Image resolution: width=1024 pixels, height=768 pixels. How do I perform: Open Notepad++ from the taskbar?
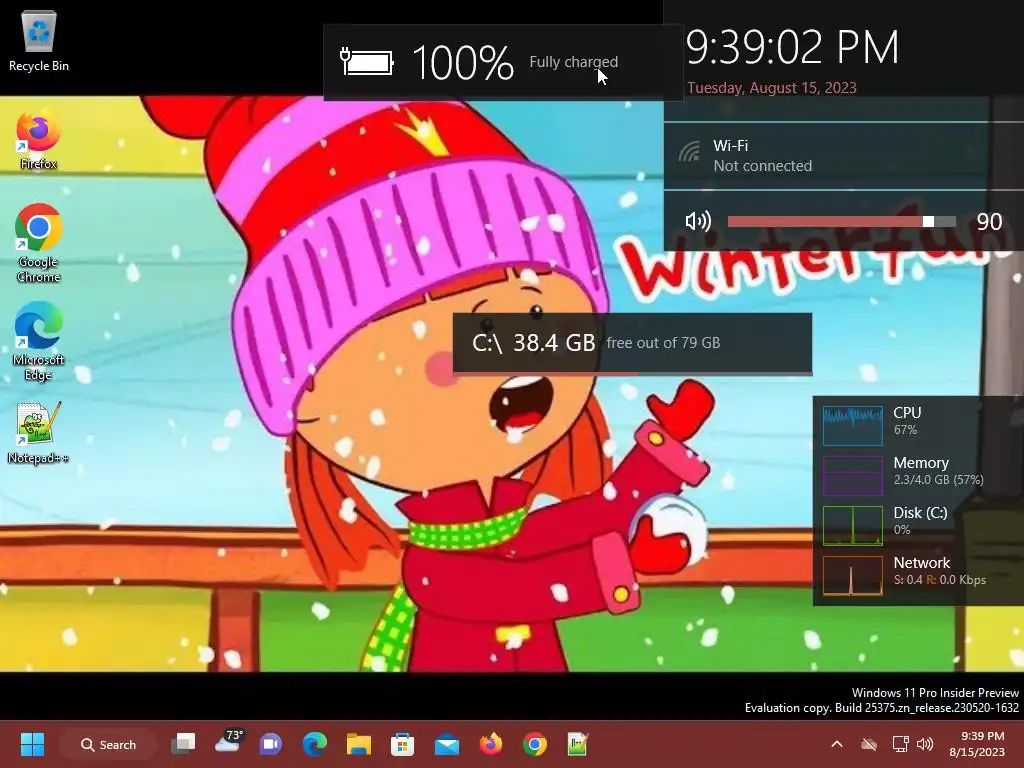coord(578,744)
